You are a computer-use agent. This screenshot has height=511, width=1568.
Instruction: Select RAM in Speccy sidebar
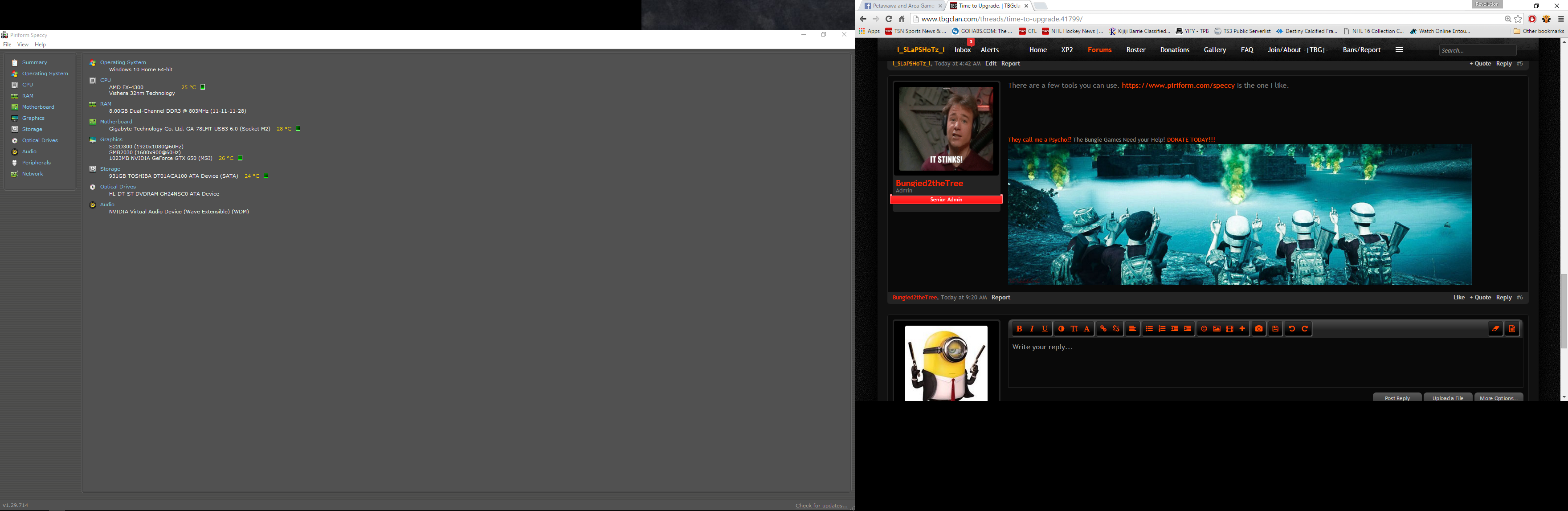[x=28, y=96]
